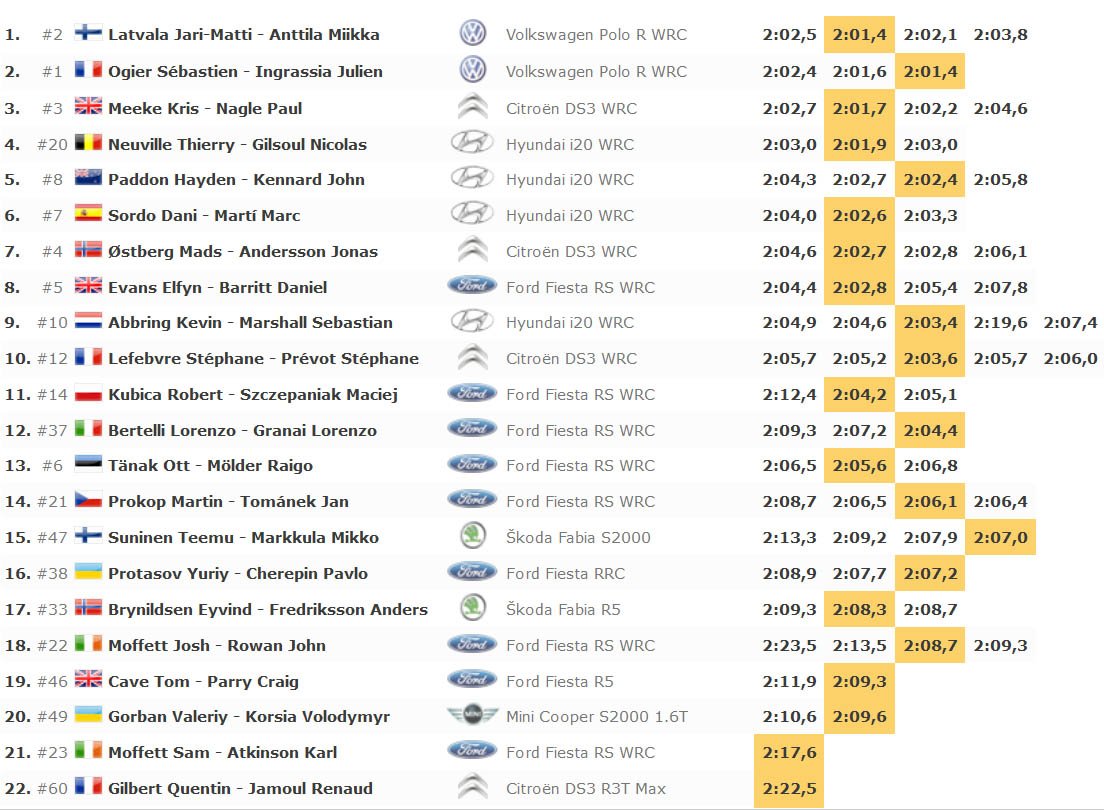Open crew Latvala Jari-Matti - Anttila Miikka

point(244,35)
